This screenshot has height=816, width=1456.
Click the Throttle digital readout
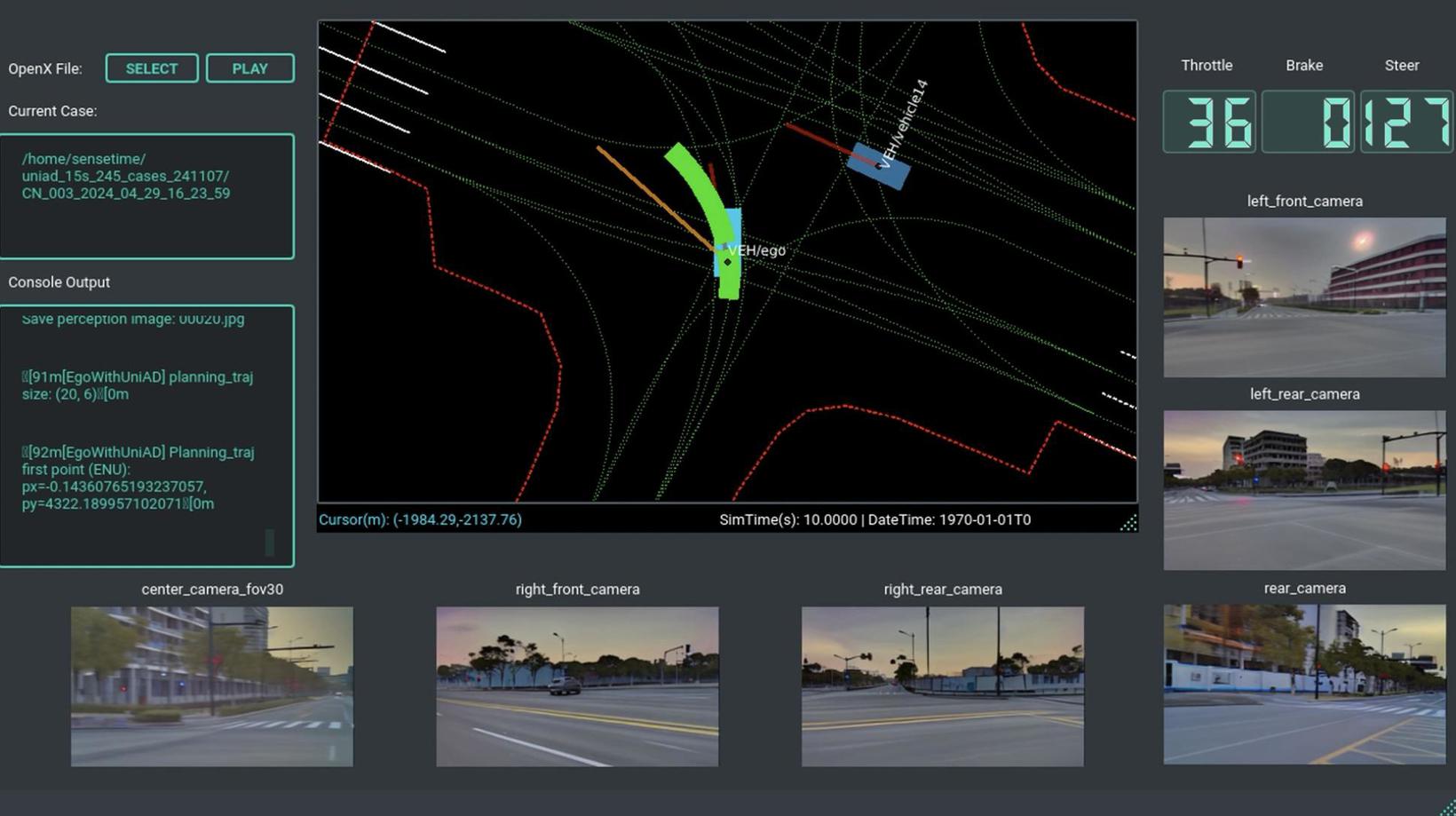click(1209, 122)
